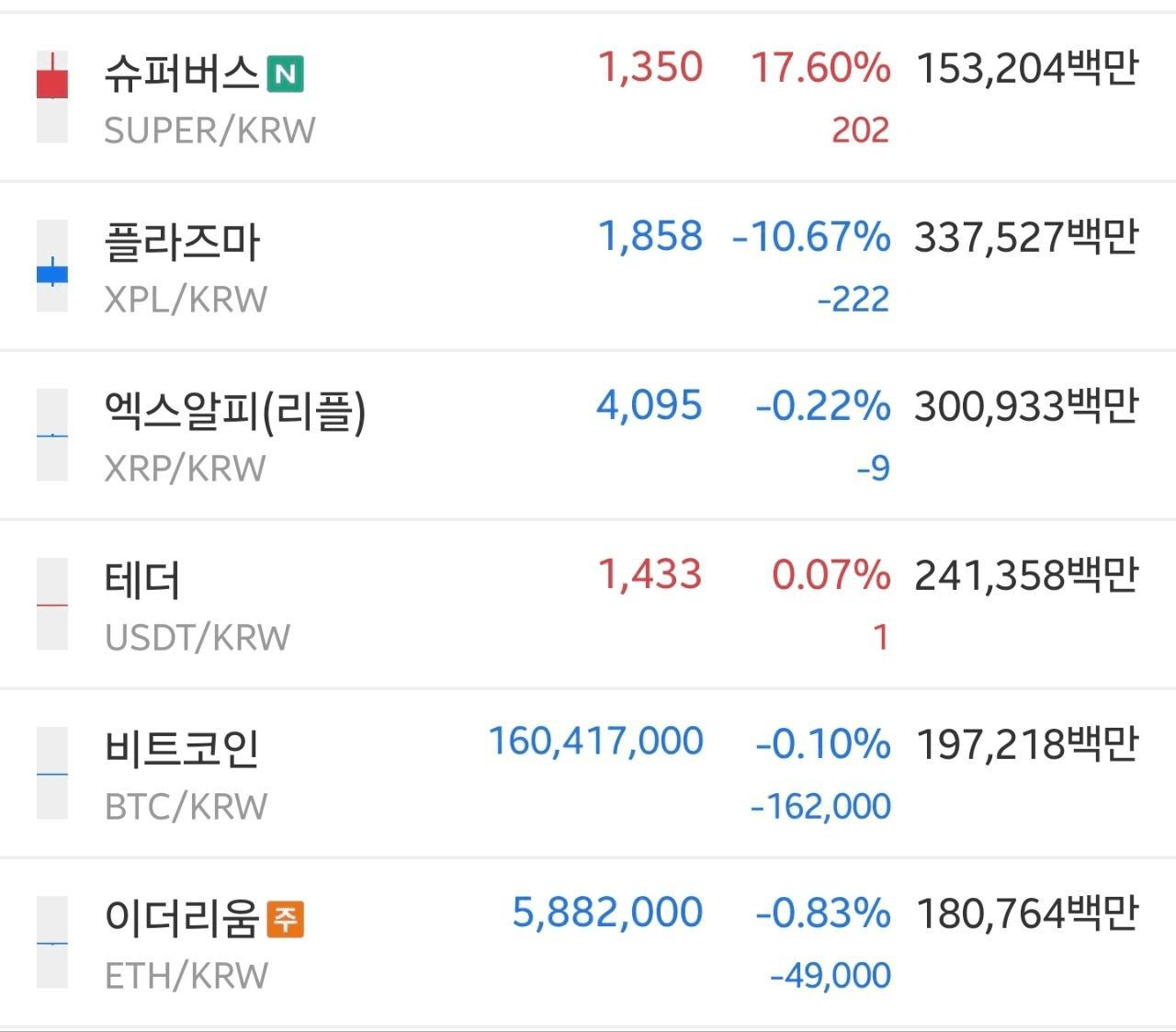Click the BTC/KRW mini candle chart

pos(52,773)
